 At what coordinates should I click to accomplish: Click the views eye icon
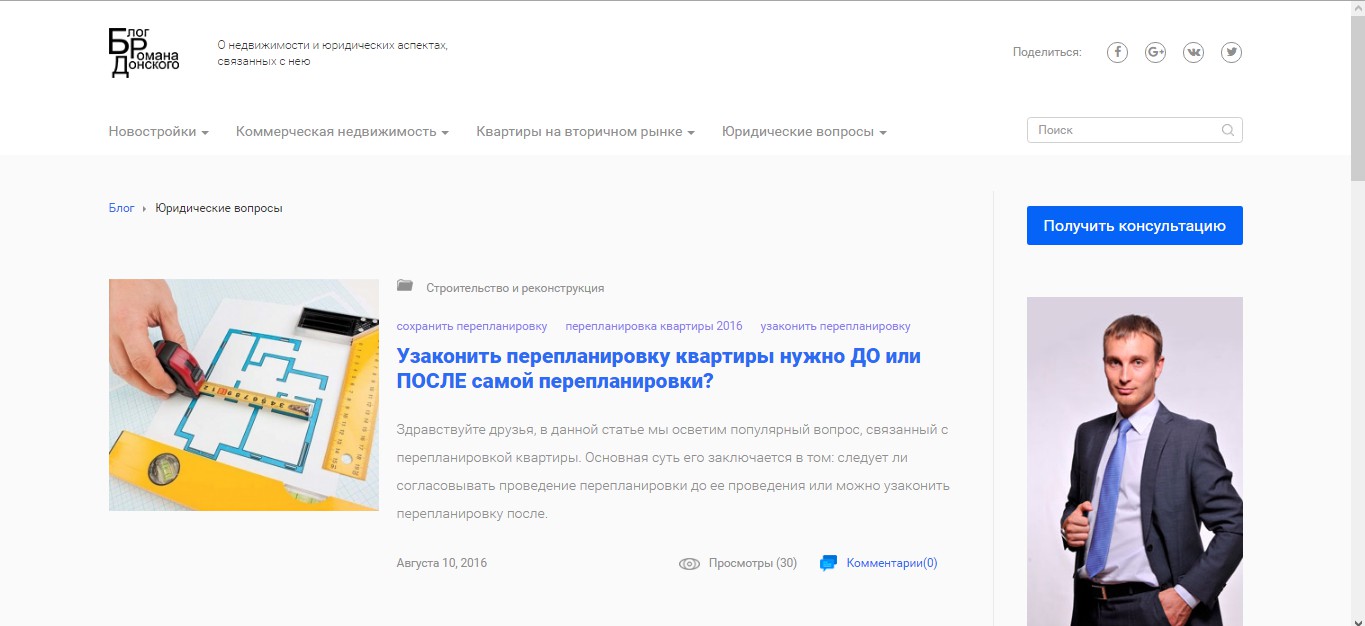pos(689,564)
